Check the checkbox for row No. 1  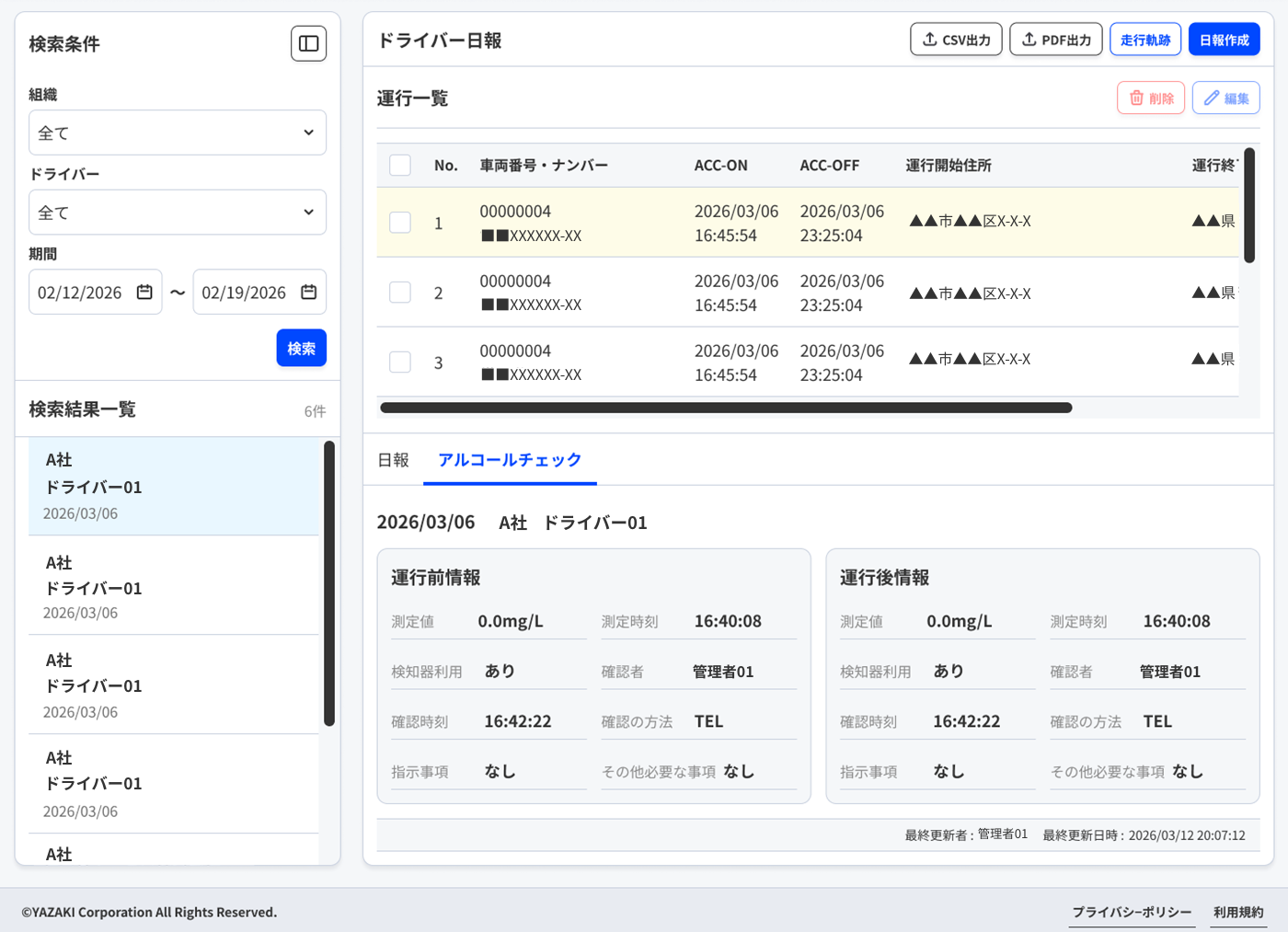pos(400,223)
